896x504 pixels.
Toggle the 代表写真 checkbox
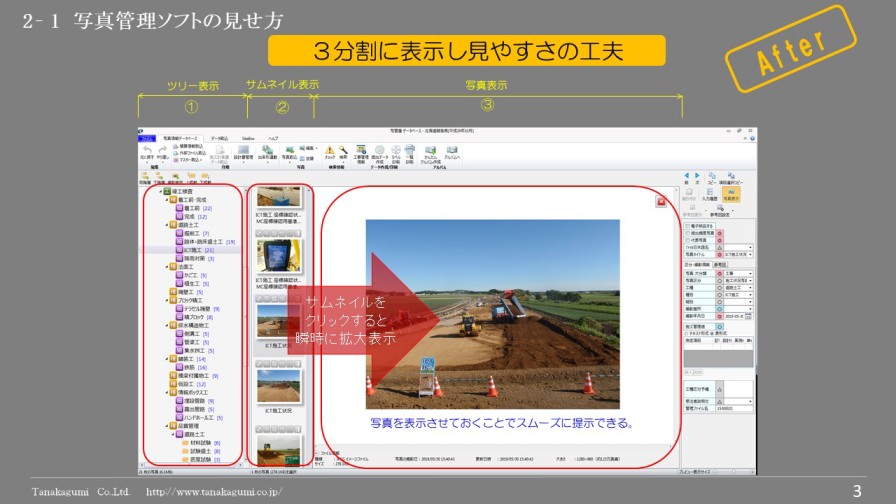688,239
